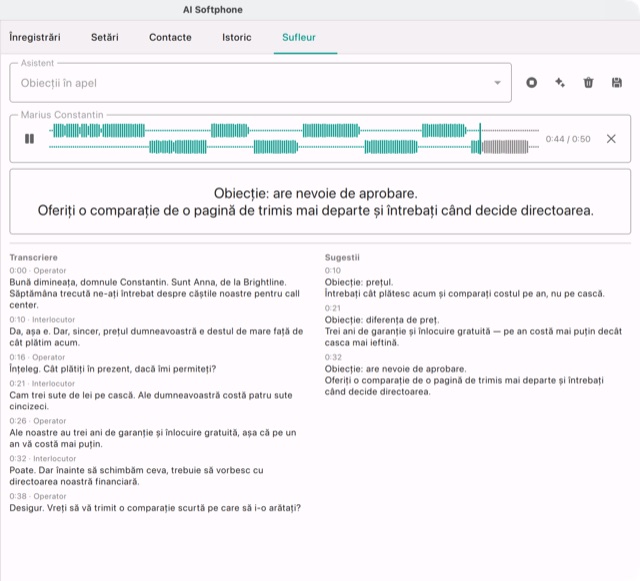
Task: Select "Ale noastre au trei ani de garanție" line
Action: pyautogui.click(x=153, y=439)
